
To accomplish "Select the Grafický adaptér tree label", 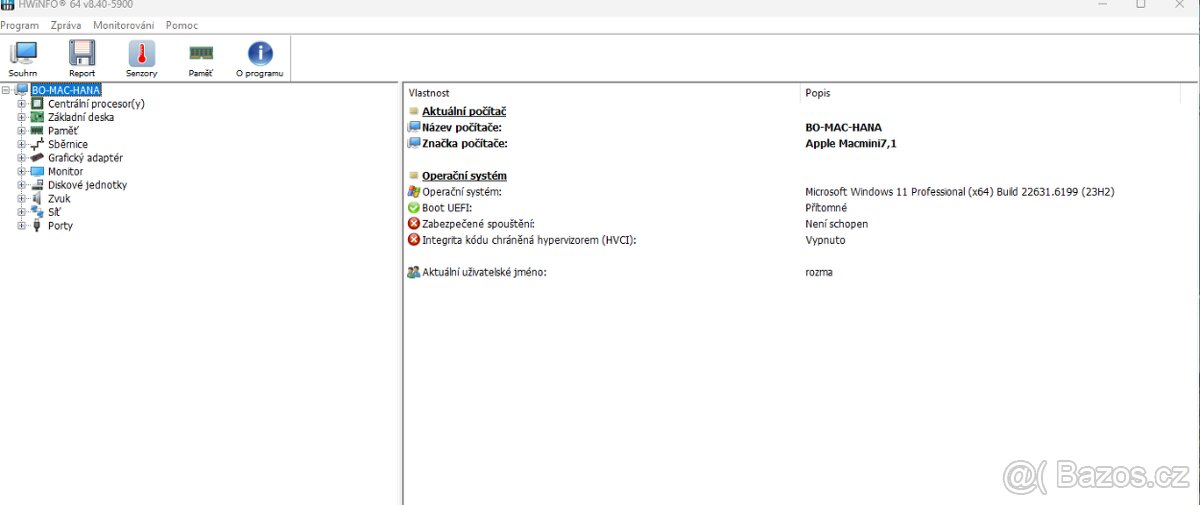I will pyautogui.click(x=85, y=157).
